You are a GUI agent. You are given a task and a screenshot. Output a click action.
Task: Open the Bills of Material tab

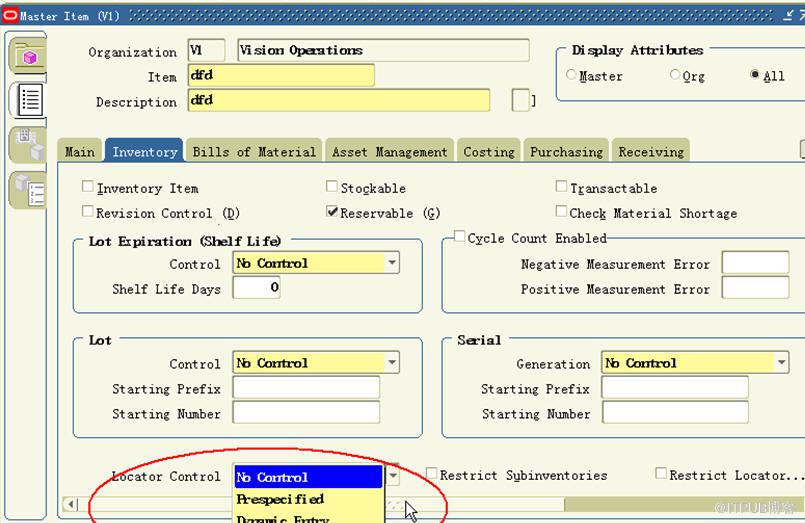click(x=254, y=151)
